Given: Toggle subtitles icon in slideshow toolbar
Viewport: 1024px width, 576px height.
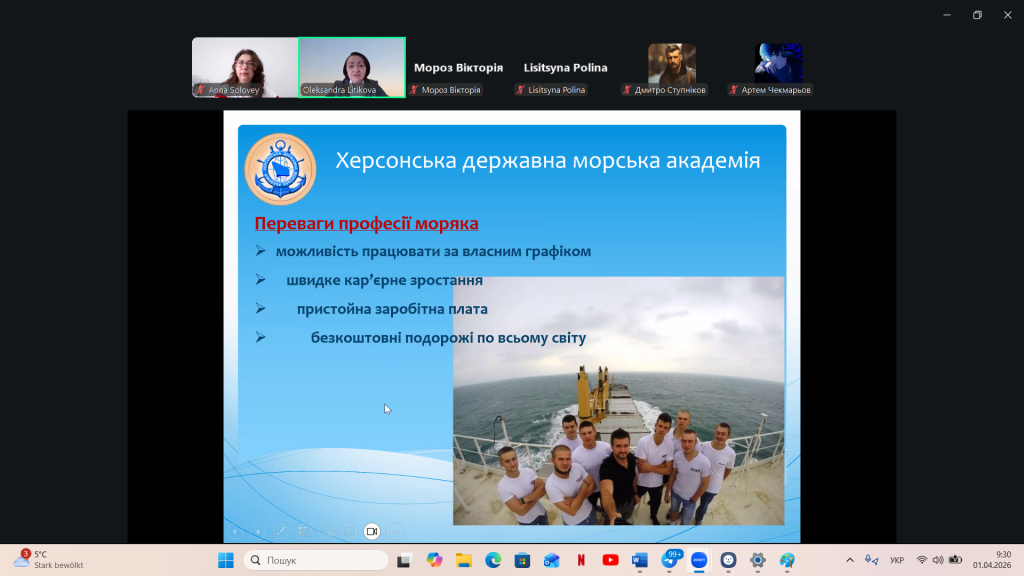Looking at the screenshot, I should tap(349, 531).
